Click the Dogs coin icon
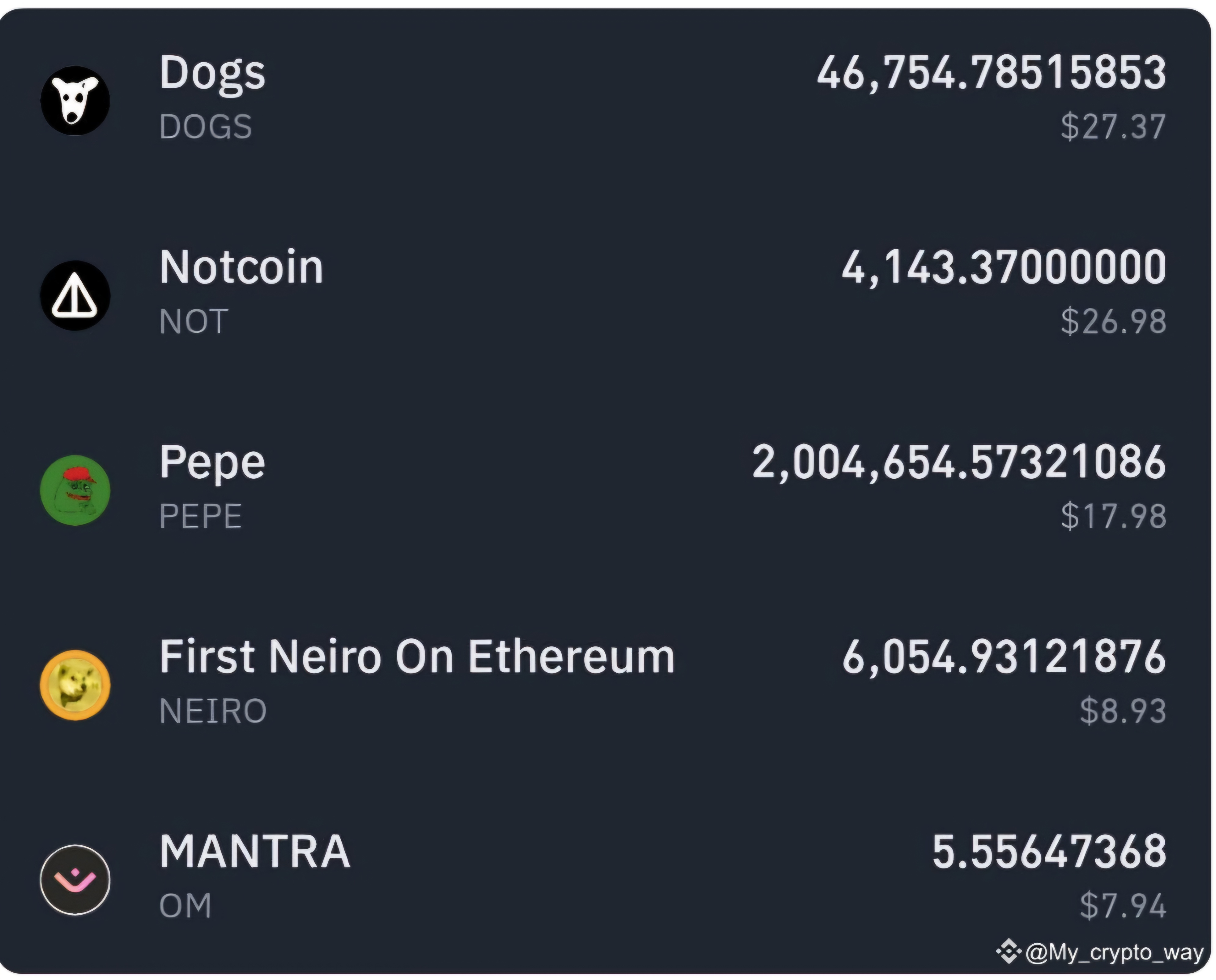Viewport: 1216px width, 980px height. (x=75, y=101)
